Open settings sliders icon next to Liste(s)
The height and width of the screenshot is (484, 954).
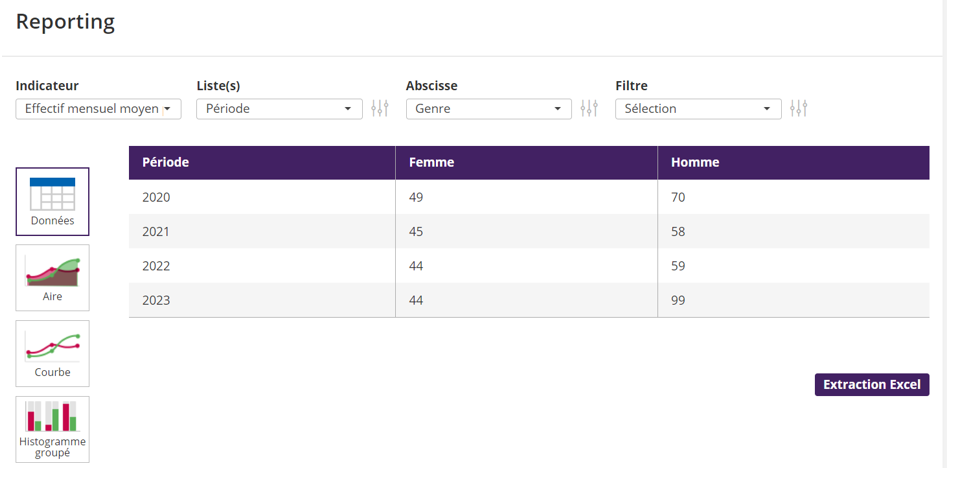tap(380, 109)
